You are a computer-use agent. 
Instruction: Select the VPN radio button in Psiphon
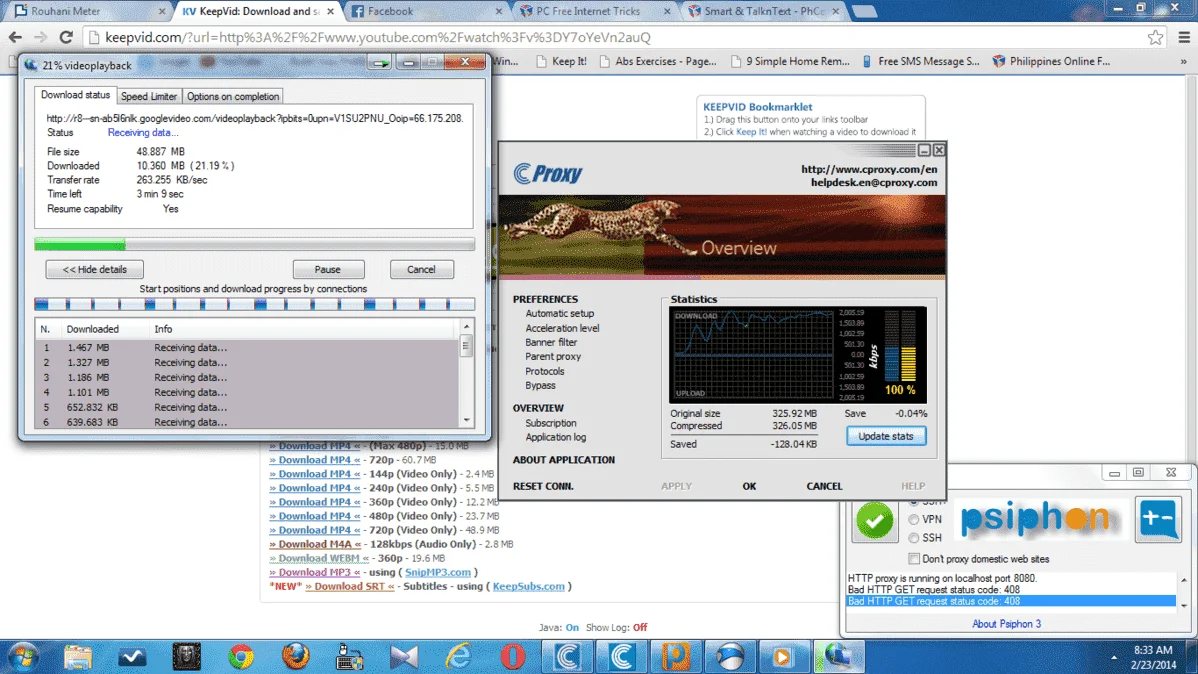tap(914, 520)
